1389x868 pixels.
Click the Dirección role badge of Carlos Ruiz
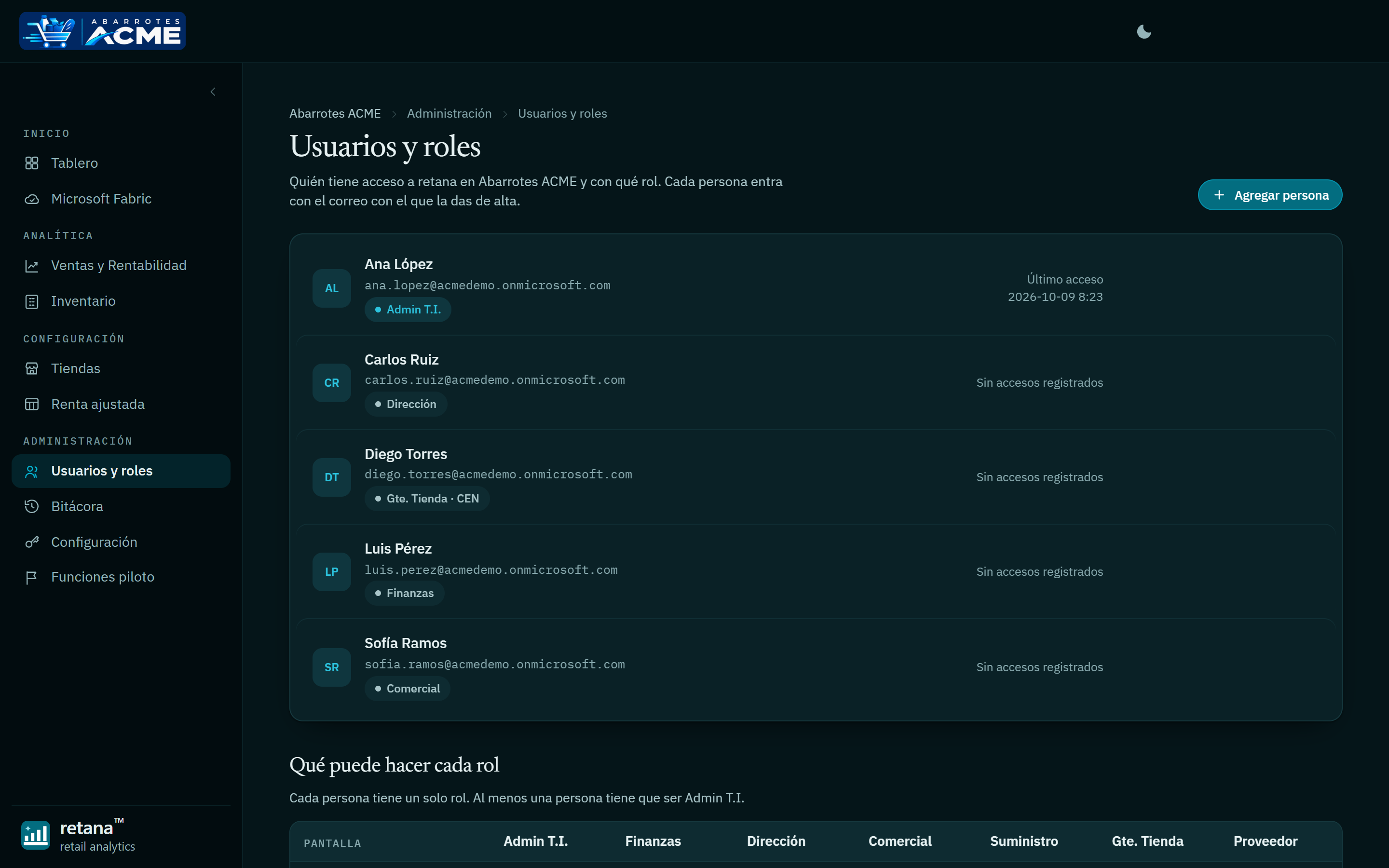(406, 404)
